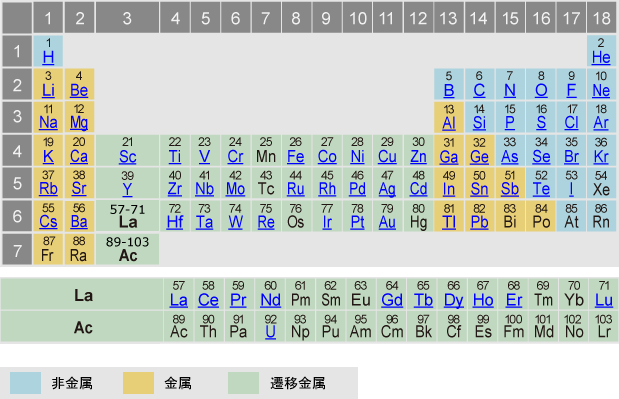This screenshot has width=619, height=399.
Task: Click the Tungsten (W) element link
Action: click(236, 223)
